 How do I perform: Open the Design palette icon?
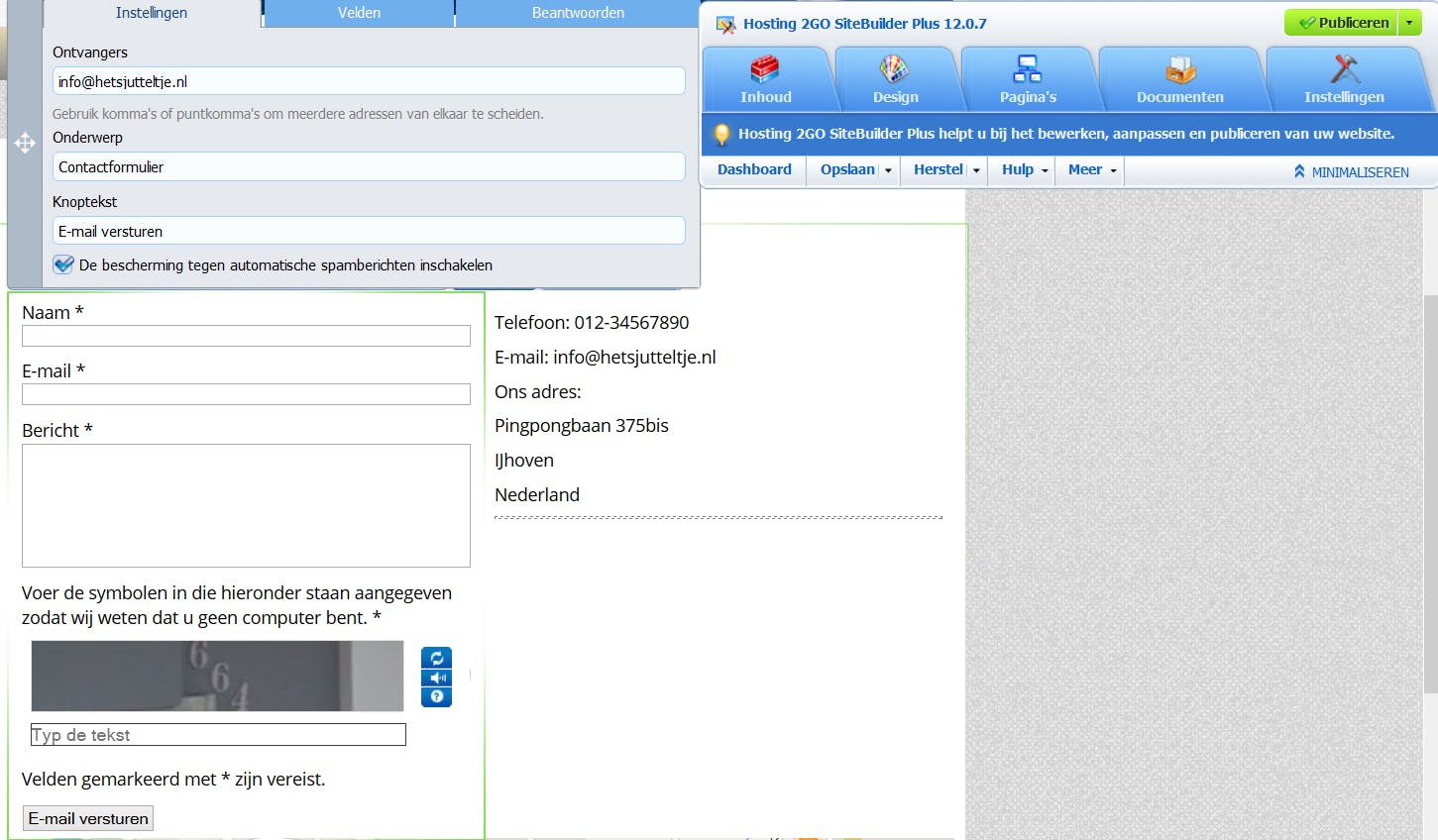(894, 69)
